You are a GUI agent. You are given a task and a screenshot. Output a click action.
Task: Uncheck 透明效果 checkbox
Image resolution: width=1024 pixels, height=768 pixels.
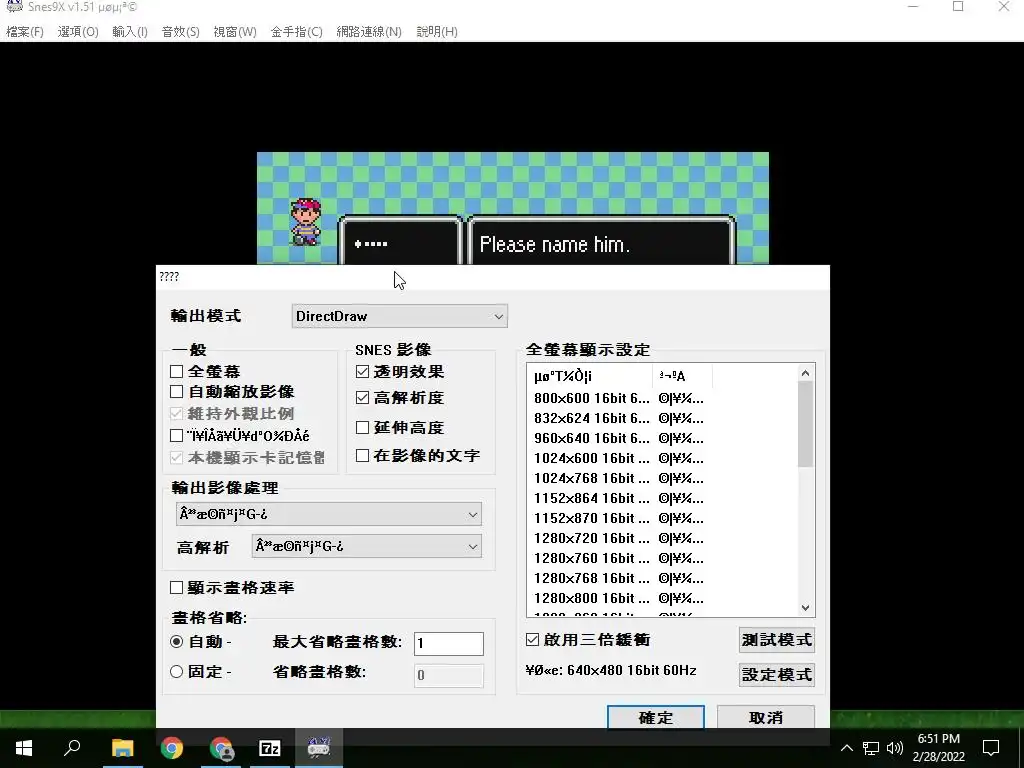point(362,372)
